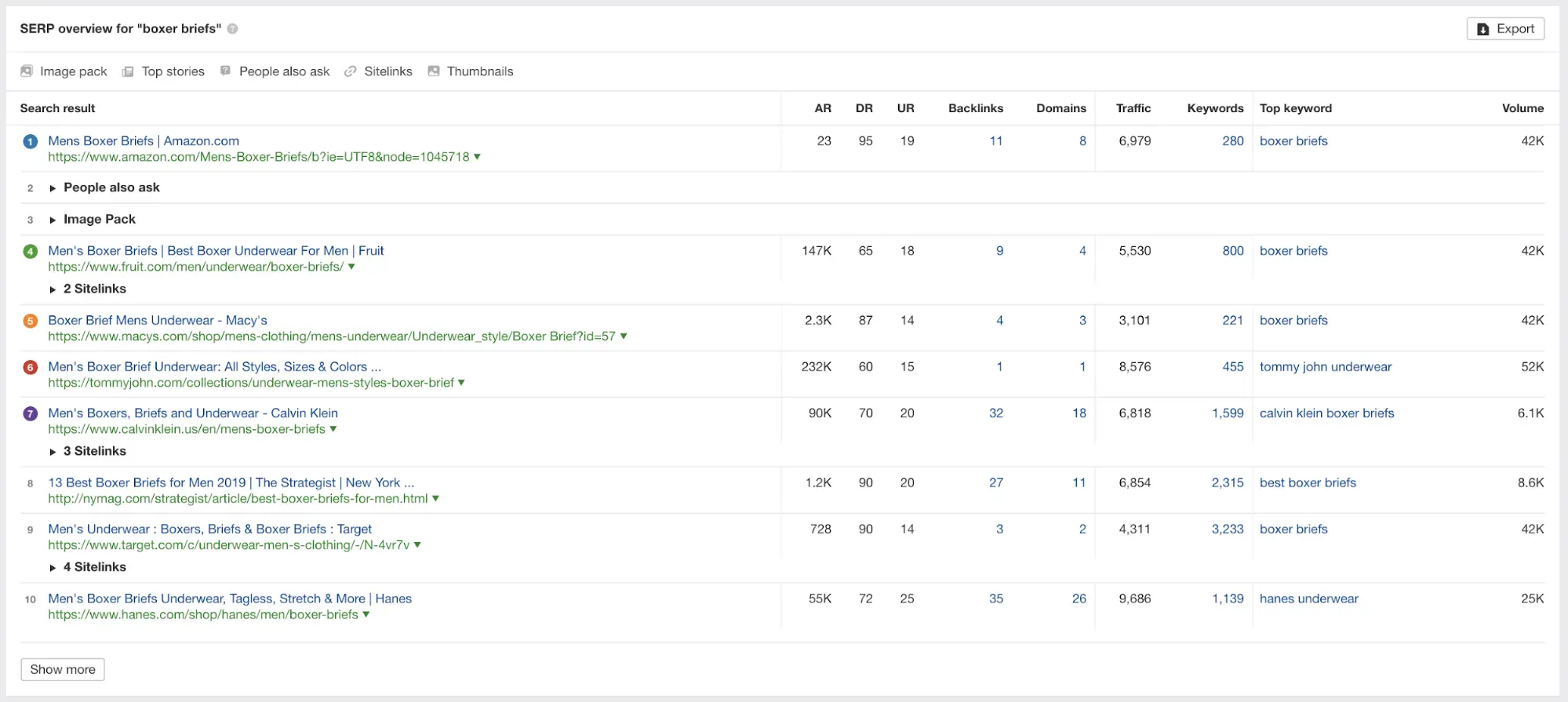Click the People also ask icon
Viewport: 1568px width, 702px height.
click(226, 71)
